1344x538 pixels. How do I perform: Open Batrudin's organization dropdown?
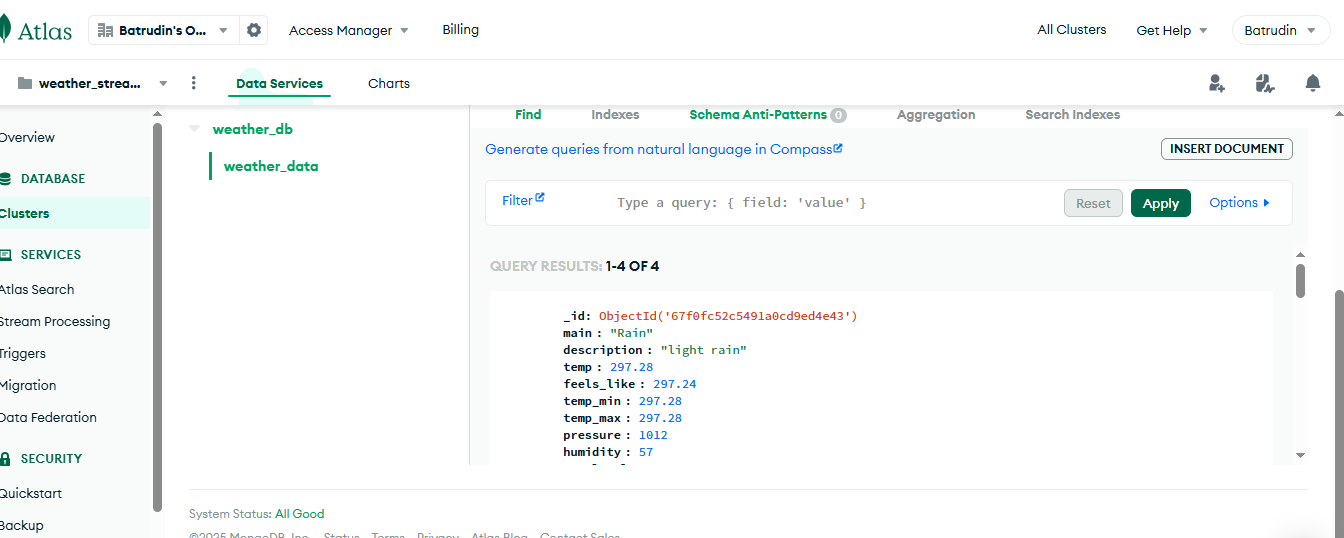tap(164, 30)
